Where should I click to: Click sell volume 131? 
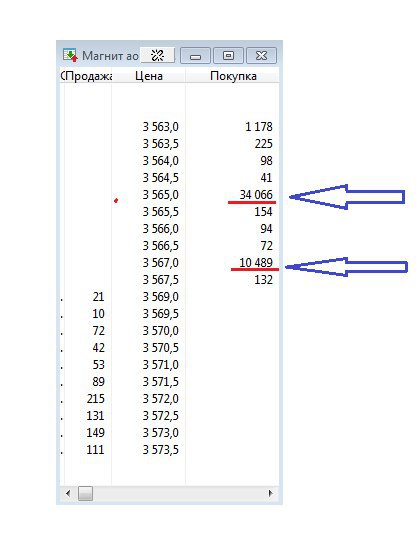(x=95, y=416)
